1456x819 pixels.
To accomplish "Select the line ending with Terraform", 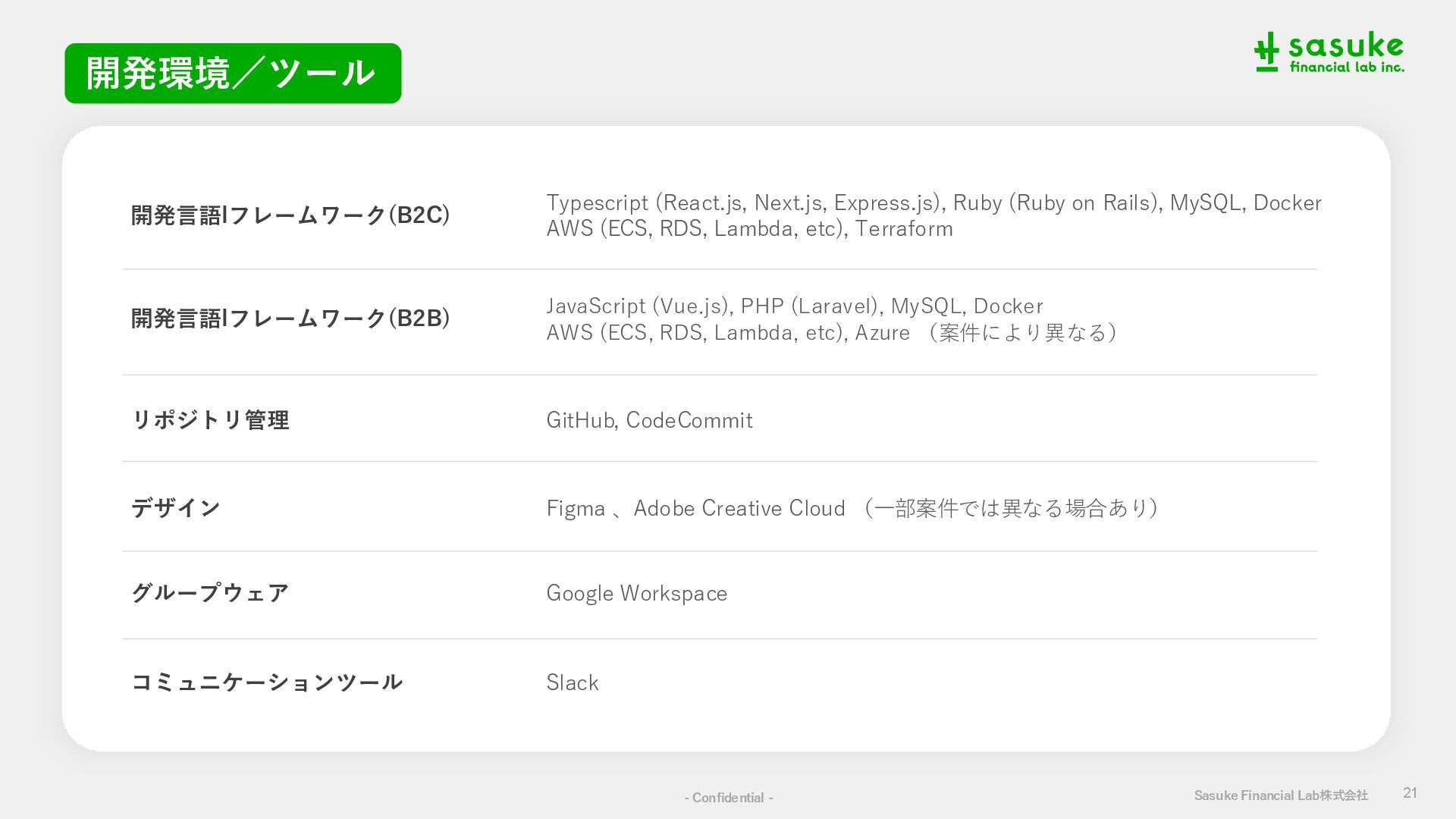I will (x=749, y=229).
